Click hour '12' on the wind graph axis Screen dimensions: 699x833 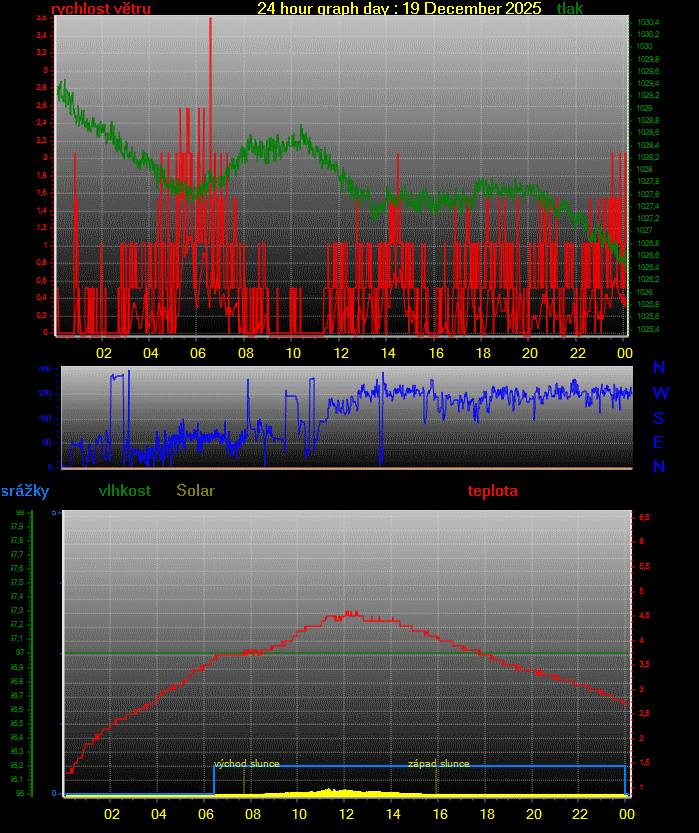pyautogui.click(x=341, y=353)
